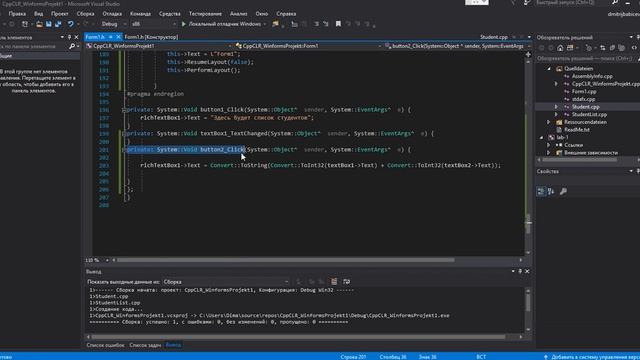
Task: Open the Вид menu
Action: coord(38,13)
